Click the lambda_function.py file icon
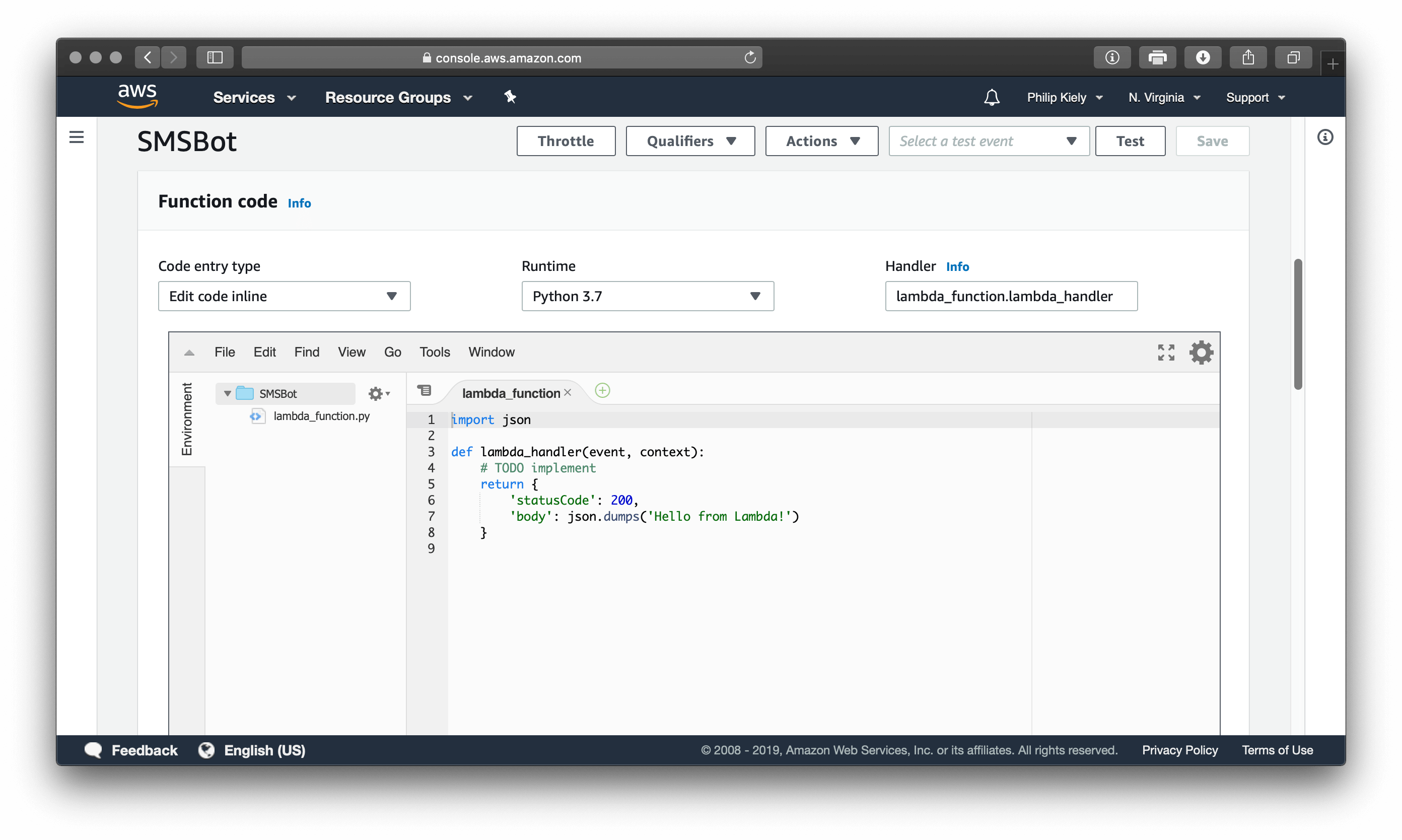The image size is (1402, 840). pos(257,416)
